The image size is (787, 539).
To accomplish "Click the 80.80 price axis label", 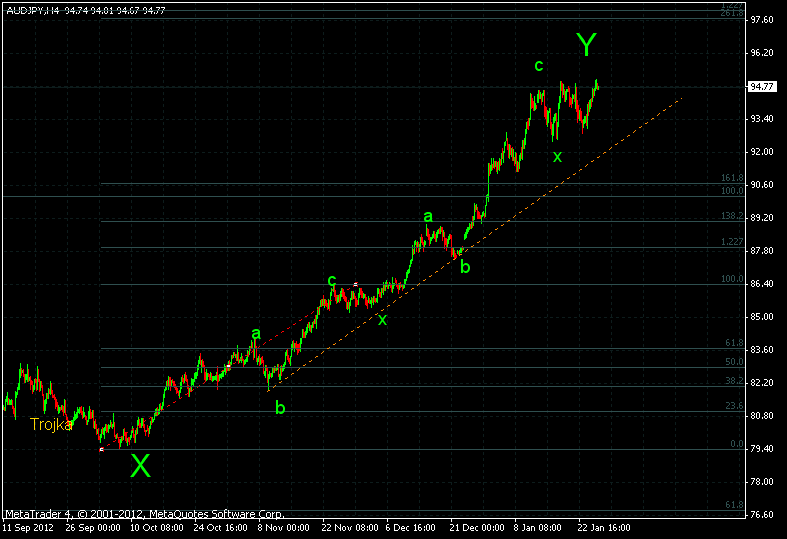I will point(762,416).
